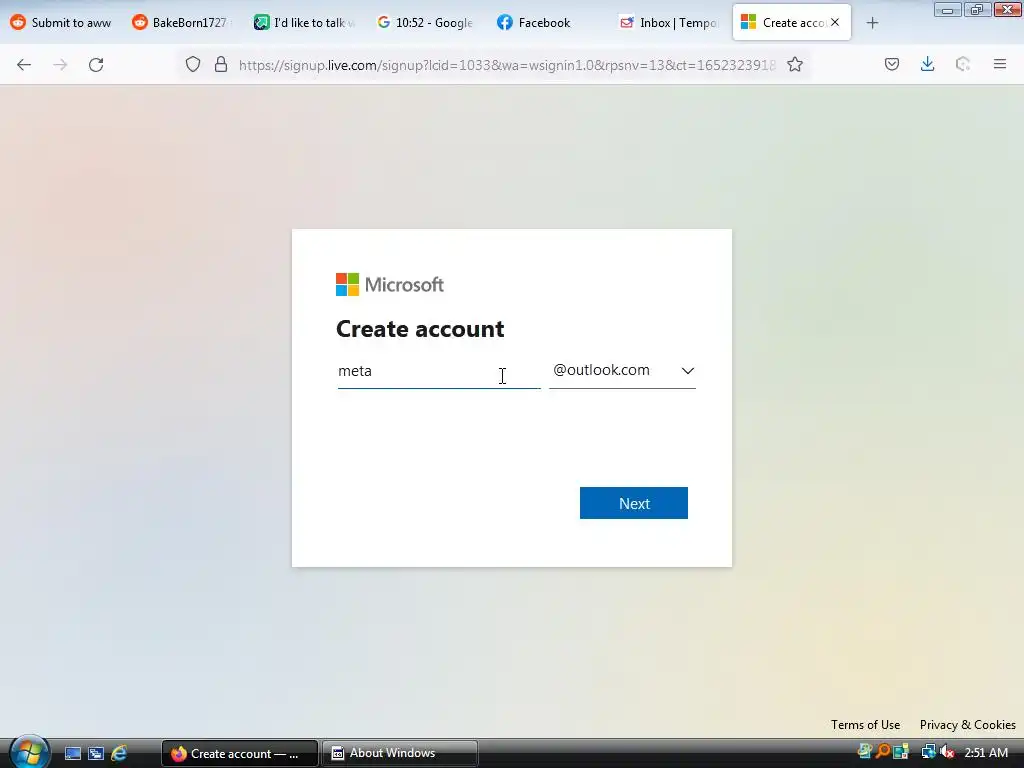This screenshot has height=768, width=1024.
Task: Click the Microsoft logo
Action: coord(390,285)
